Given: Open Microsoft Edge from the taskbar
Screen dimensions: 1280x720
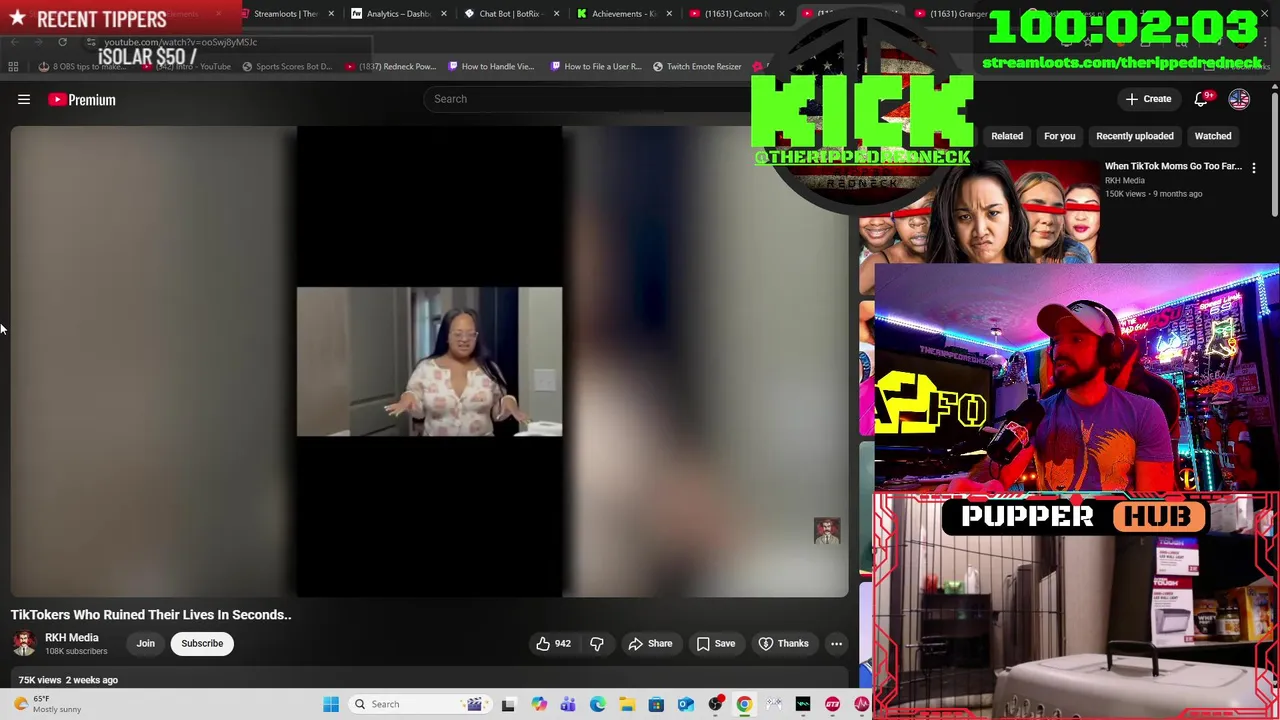Looking at the screenshot, I should click(x=597, y=704).
